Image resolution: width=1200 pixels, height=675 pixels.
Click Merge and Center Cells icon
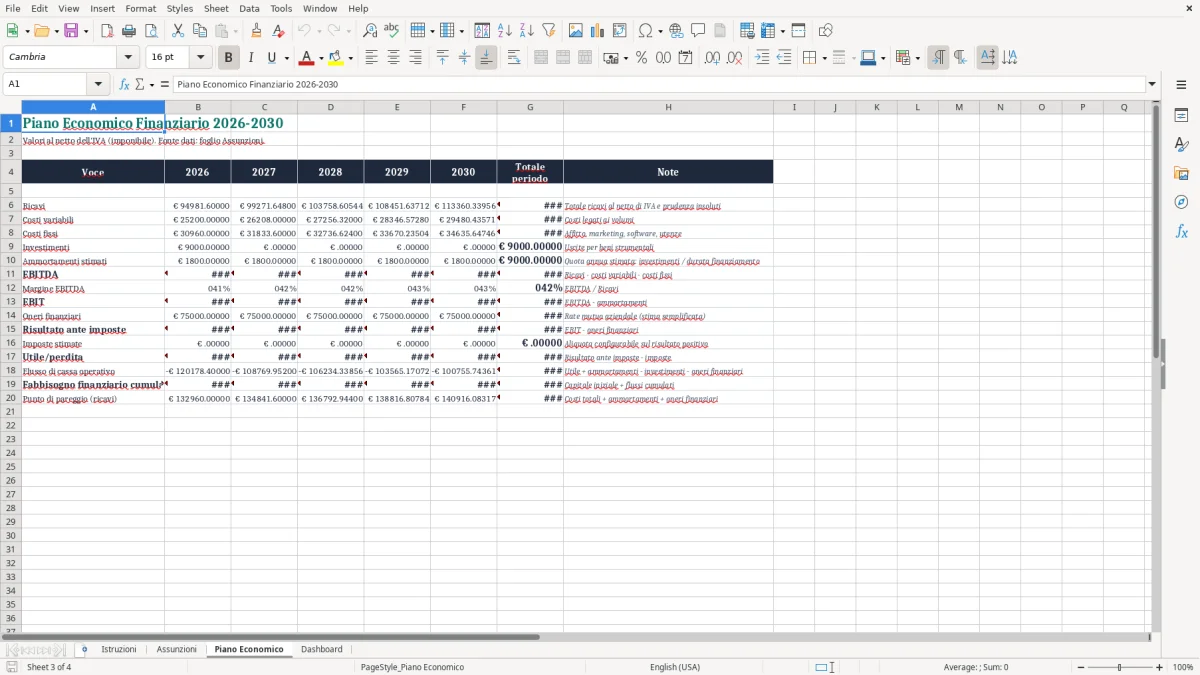pyautogui.click(x=541, y=58)
